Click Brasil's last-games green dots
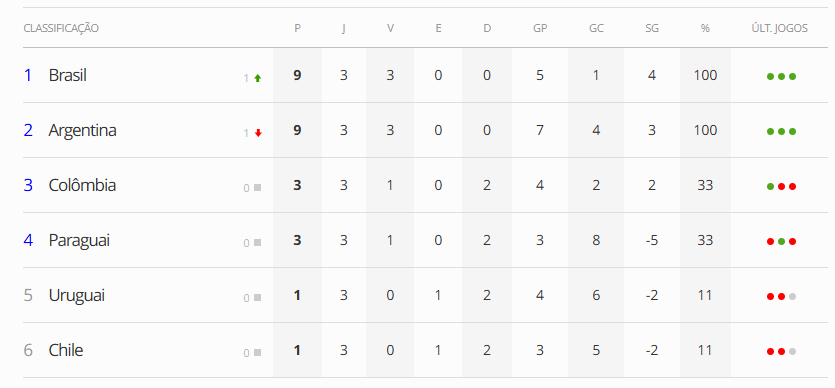This screenshot has width=835, height=388. click(x=781, y=77)
